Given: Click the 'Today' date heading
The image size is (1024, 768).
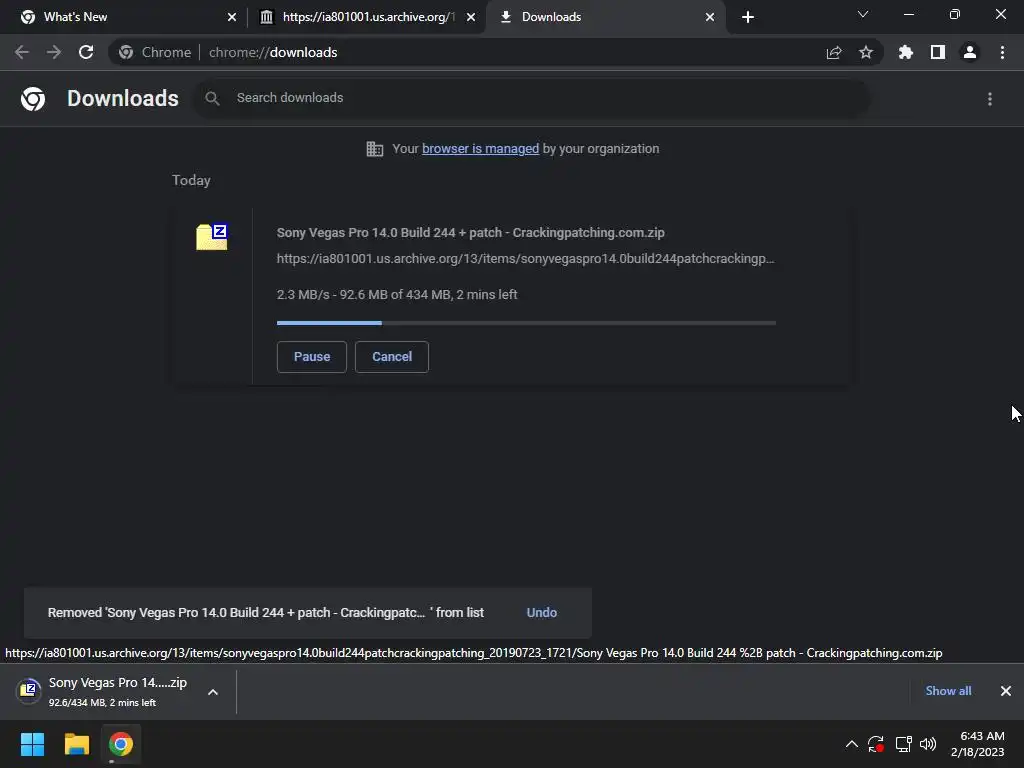Looking at the screenshot, I should coord(191,180).
